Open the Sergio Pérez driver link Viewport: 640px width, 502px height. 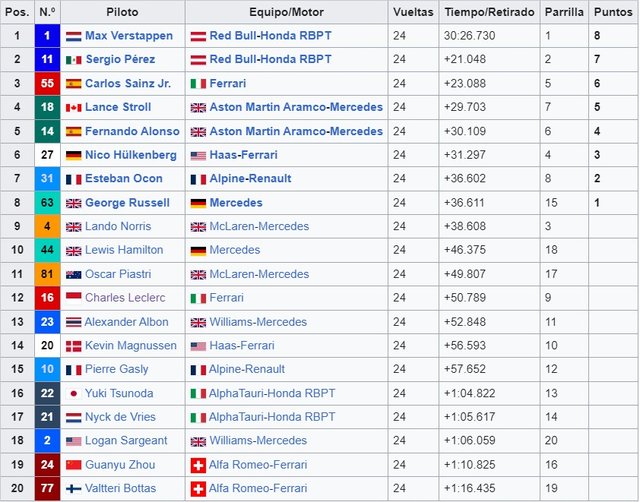coord(120,60)
